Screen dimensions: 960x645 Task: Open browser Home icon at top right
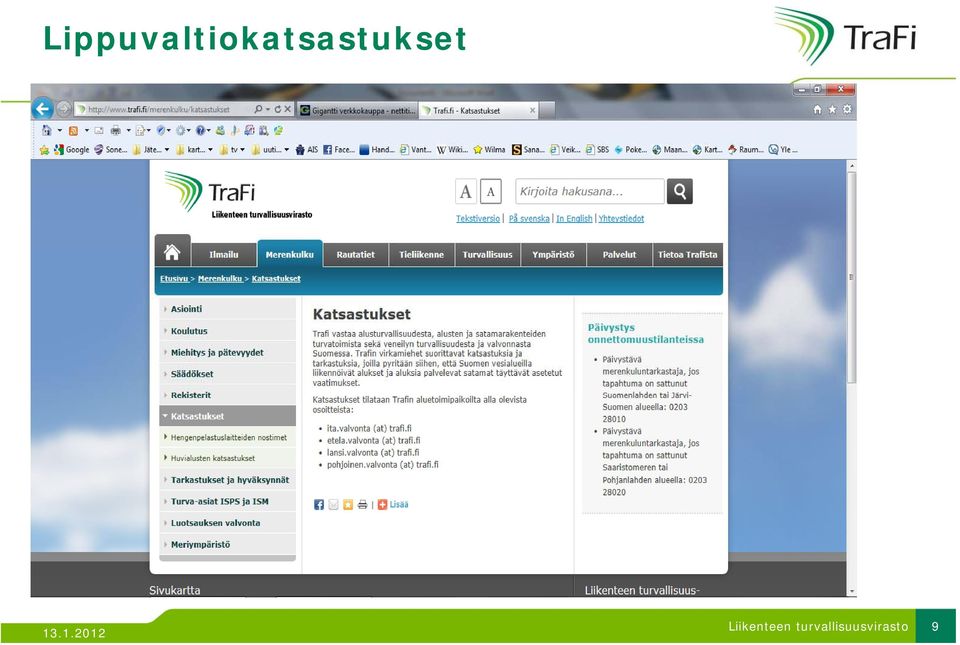coord(817,109)
